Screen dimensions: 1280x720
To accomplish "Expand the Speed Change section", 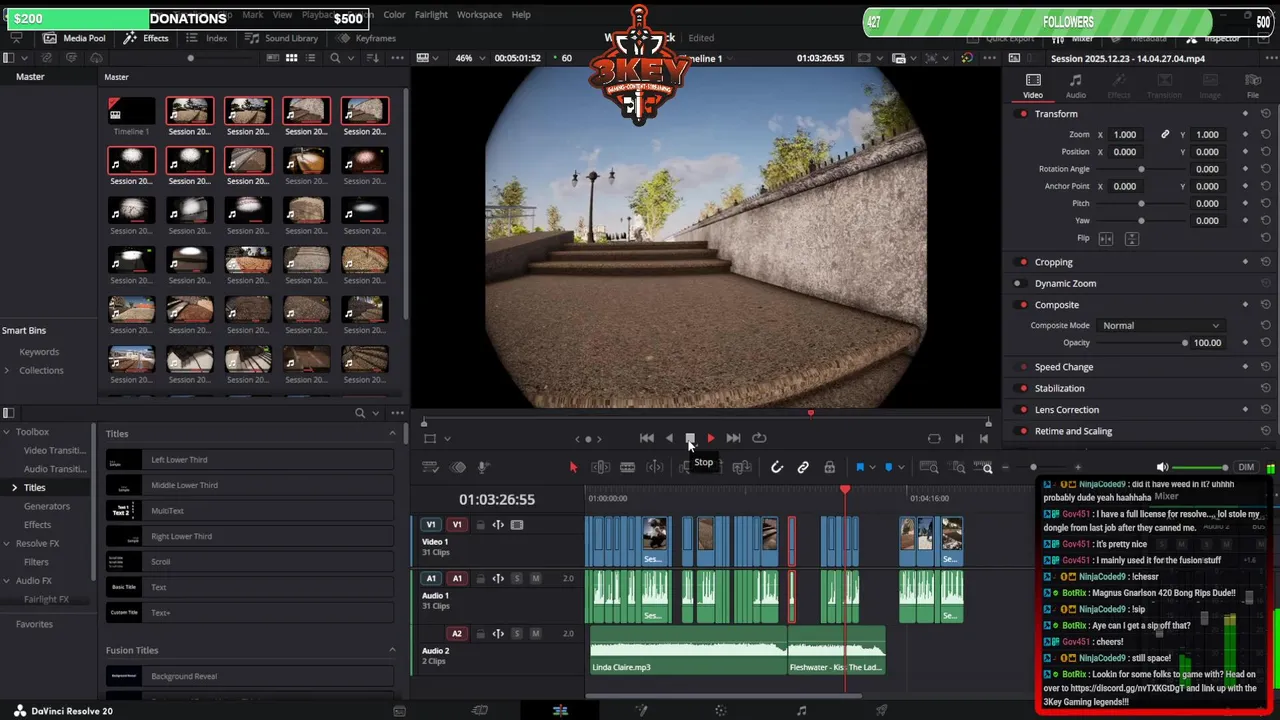I will [1064, 367].
